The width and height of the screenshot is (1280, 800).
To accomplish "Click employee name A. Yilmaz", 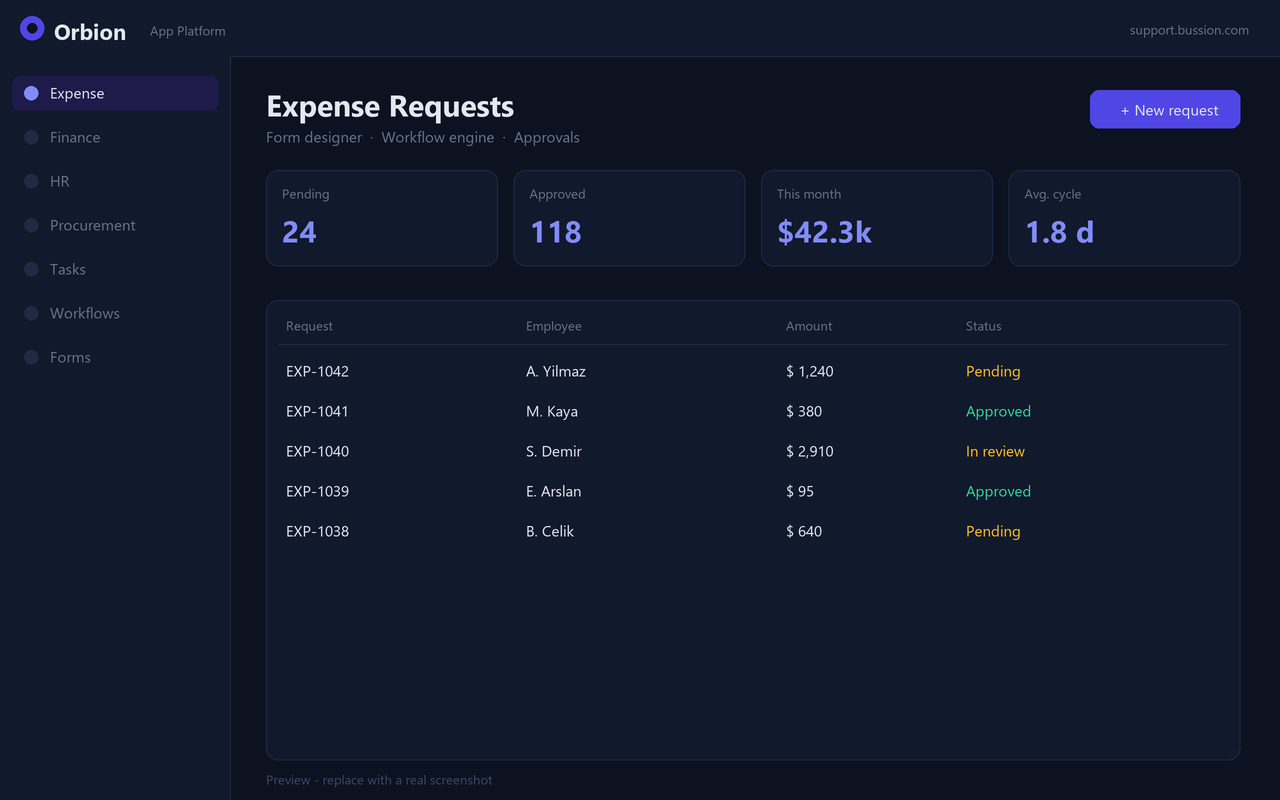I will (x=556, y=371).
